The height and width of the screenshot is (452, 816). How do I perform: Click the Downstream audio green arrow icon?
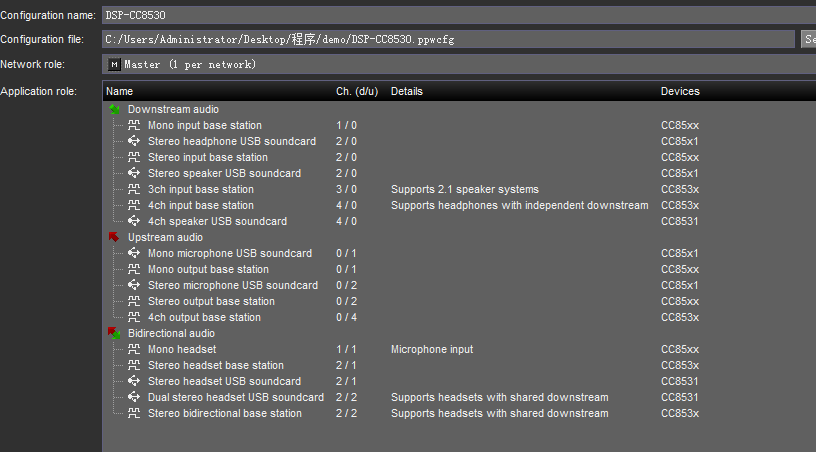coord(114,109)
